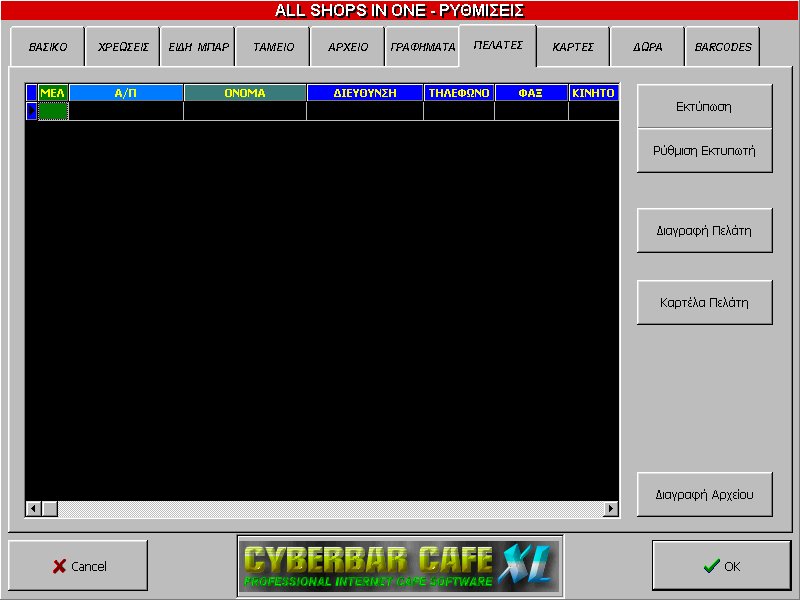The height and width of the screenshot is (600, 800).
Task: Confirm with the green checkmark OK button
Action: [x=721, y=566]
